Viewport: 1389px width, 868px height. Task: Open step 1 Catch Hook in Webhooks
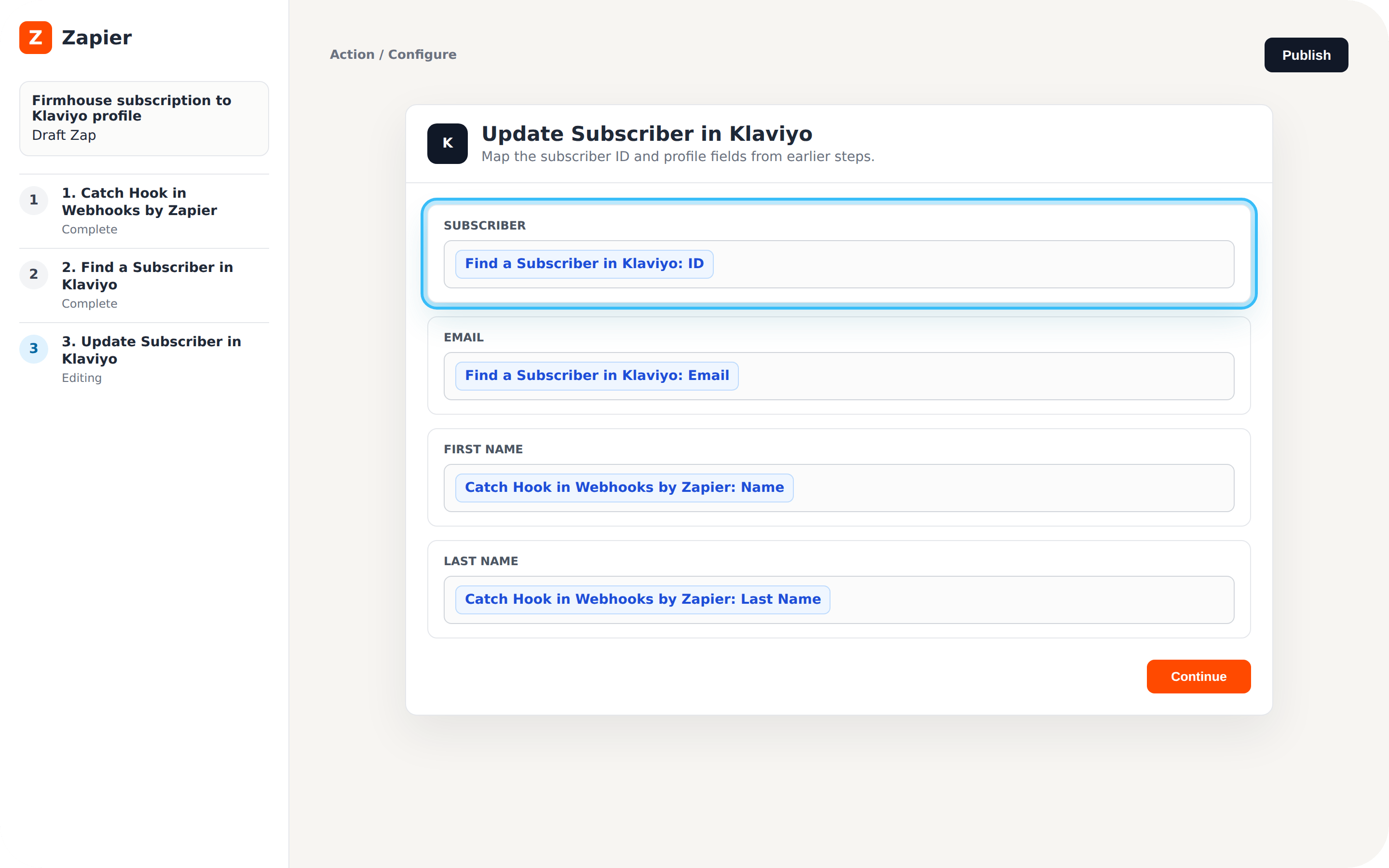144,211
